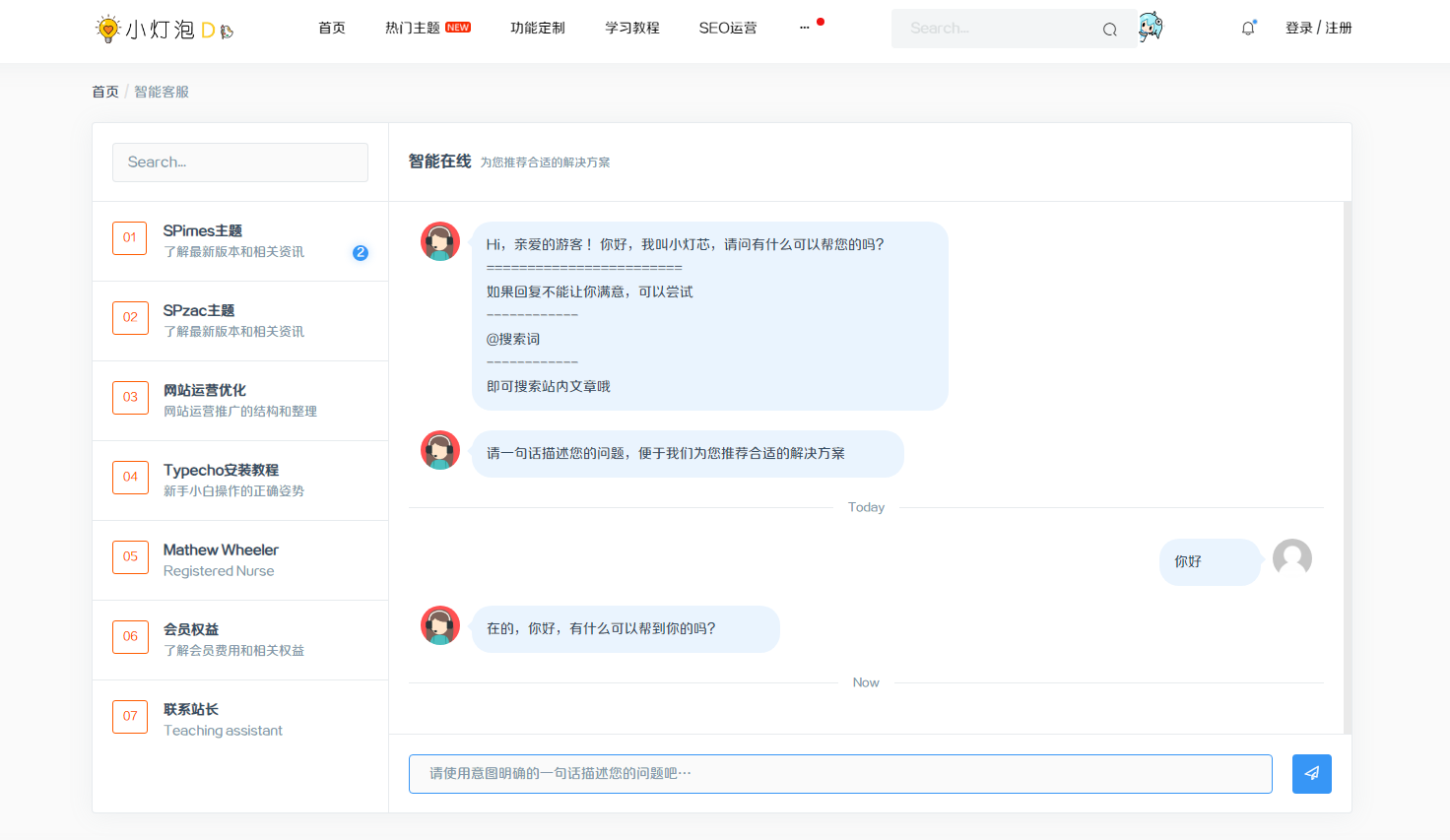Viewport: 1450px width, 840px height.
Task: Click the mascot avatar next to search bar
Action: pyautogui.click(x=1149, y=28)
